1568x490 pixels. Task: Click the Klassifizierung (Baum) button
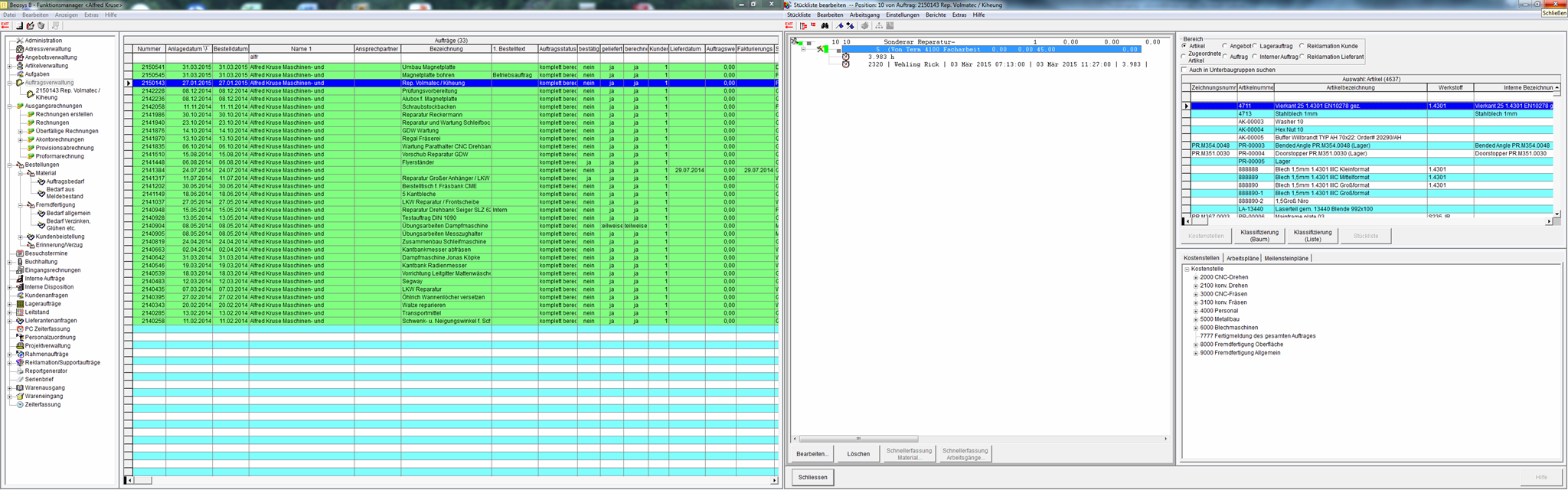pos(1259,236)
